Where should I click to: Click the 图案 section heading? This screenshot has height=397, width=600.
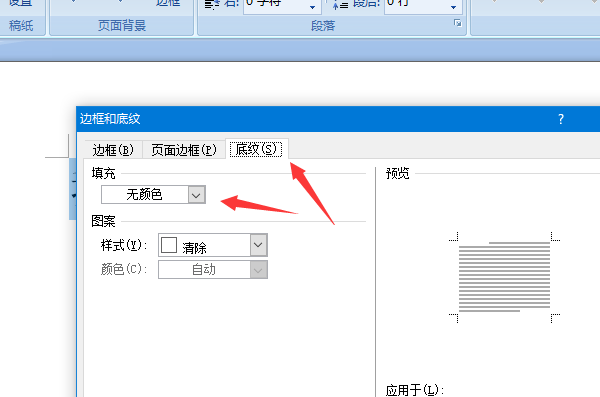tap(103, 221)
